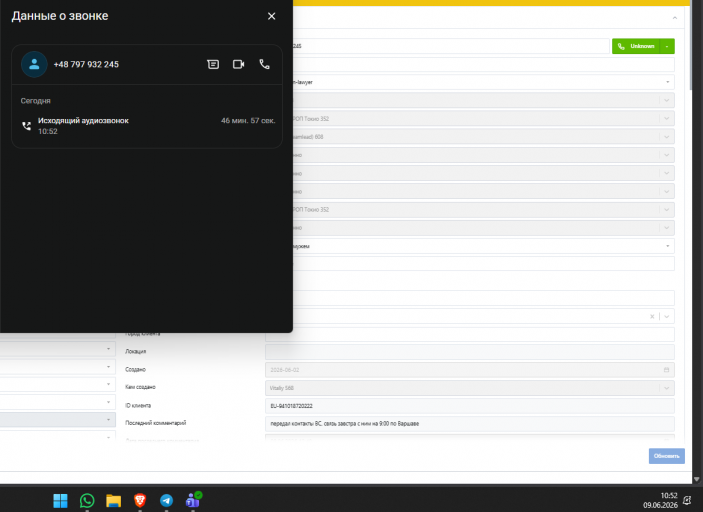Select the phone number +48 797 932 245
Screen dimensions: 703x512
pyautogui.click(x=86, y=65)
